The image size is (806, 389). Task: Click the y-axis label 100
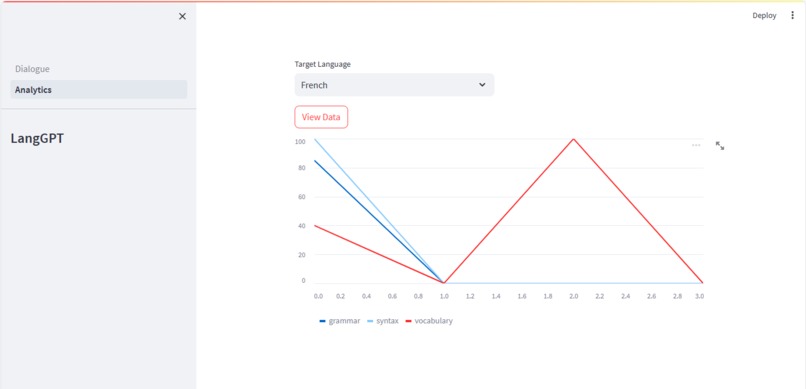300,141
